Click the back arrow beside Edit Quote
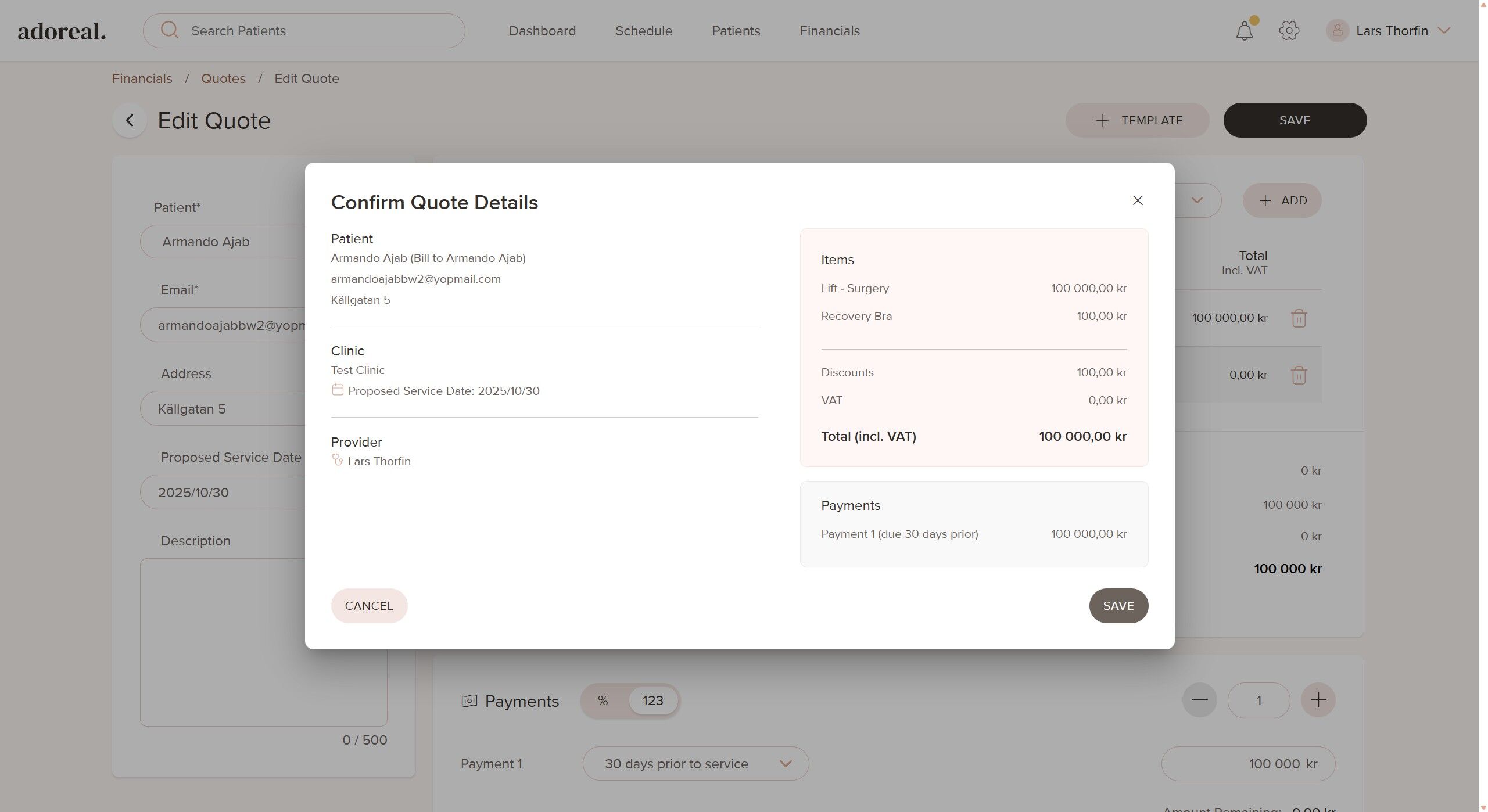Viewport: 1488px width, 812px height. [130, 120]
